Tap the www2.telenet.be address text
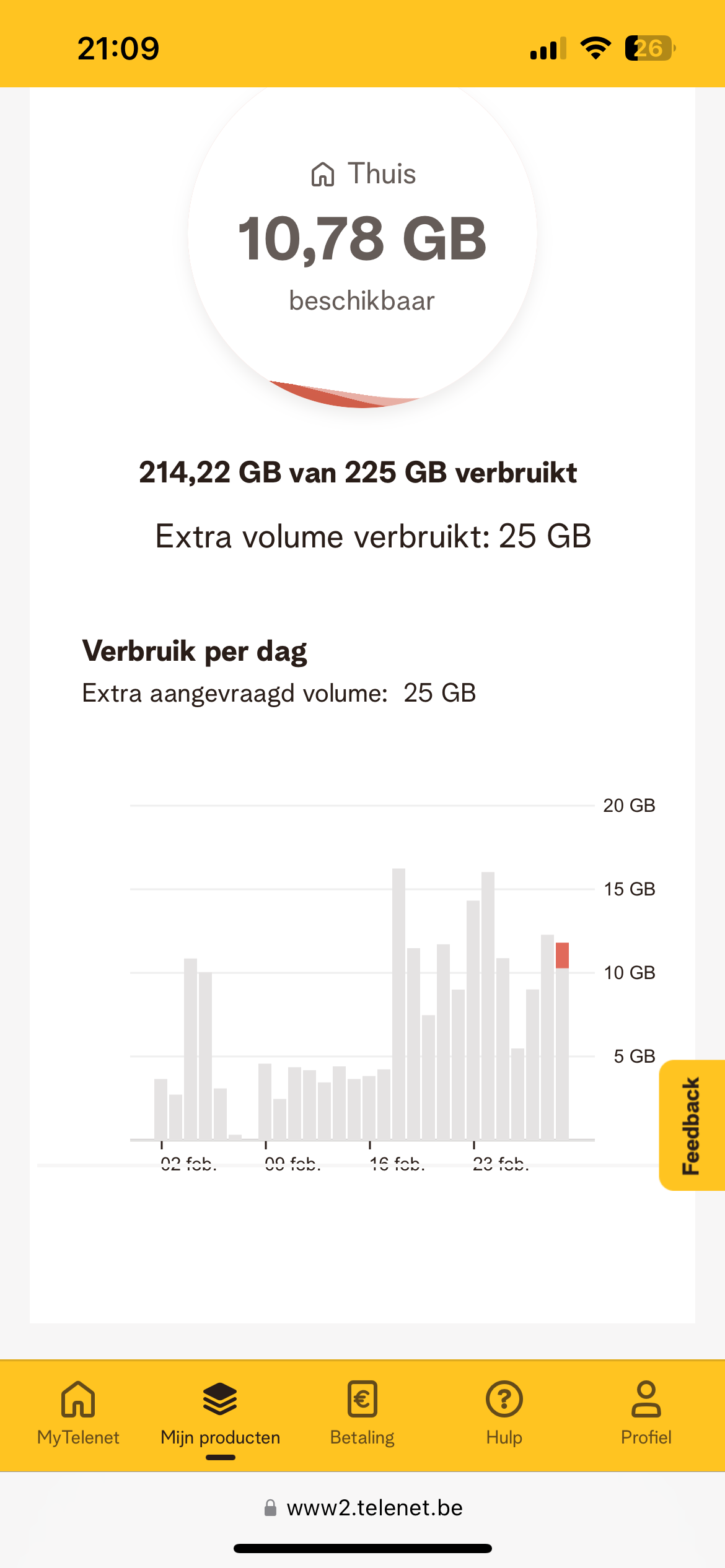 click(x=374, y=1508)
